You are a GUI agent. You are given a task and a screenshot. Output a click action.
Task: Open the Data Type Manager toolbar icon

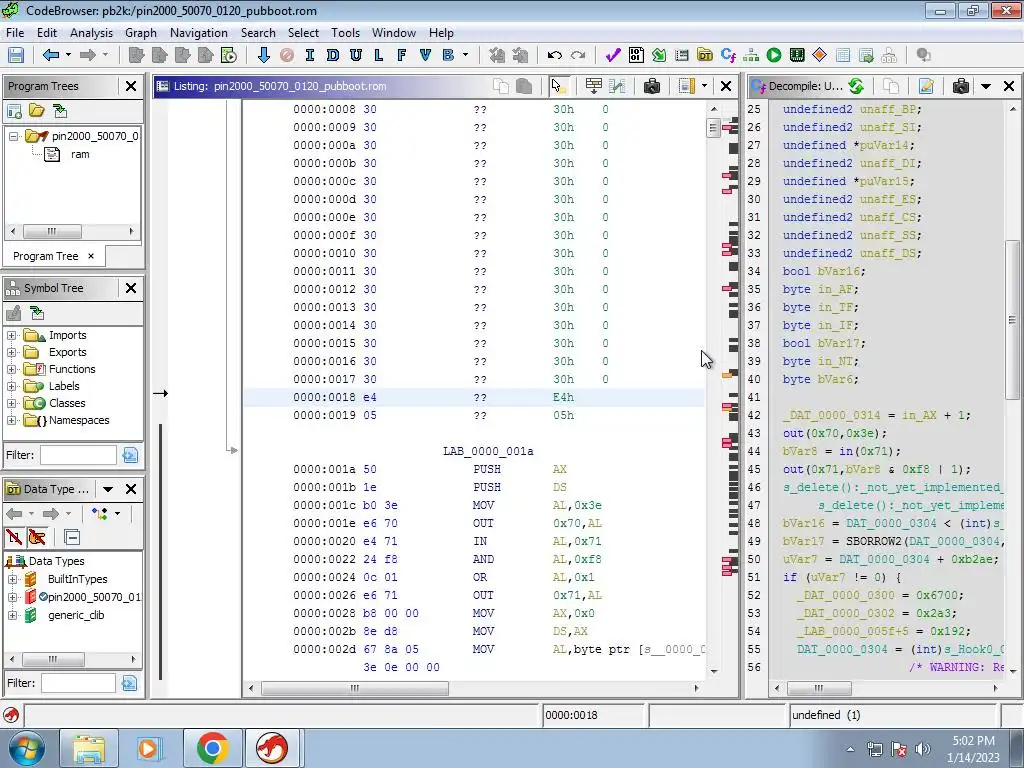(705, 56)
